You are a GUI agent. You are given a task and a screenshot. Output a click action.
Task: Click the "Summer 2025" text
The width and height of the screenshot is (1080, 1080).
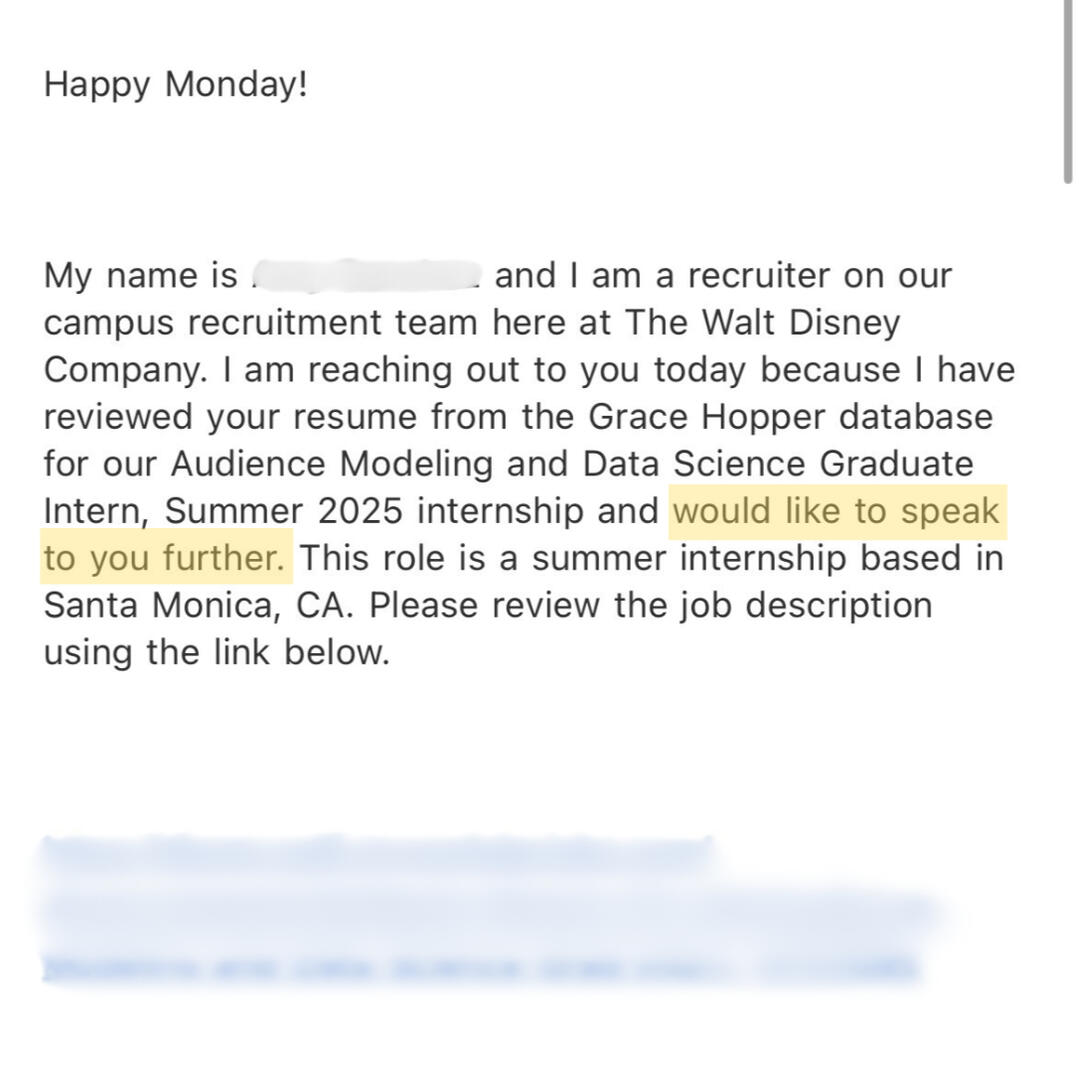pyautogui.click(x=283, y=511)
